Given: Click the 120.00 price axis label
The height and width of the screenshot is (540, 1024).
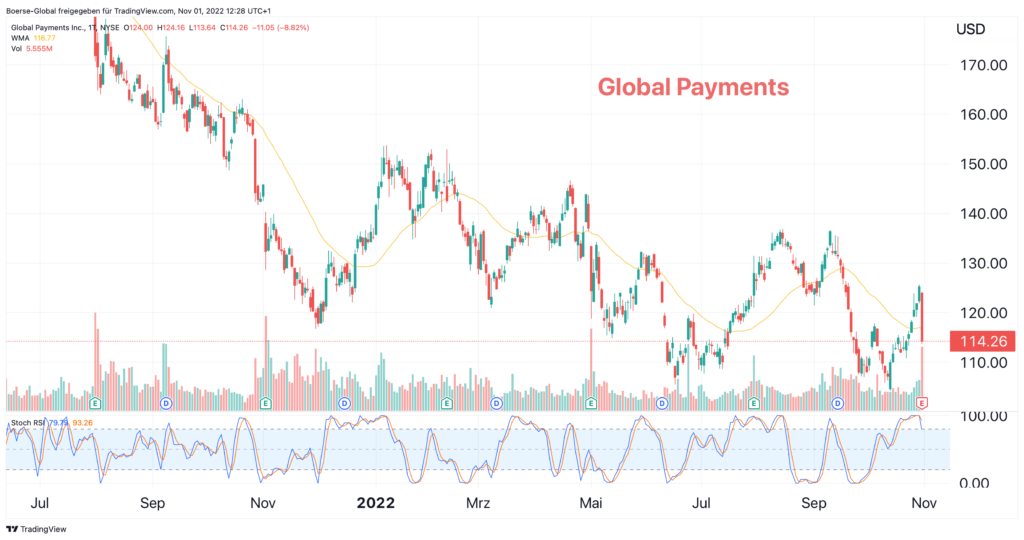Looking at the screenshot, I should [984, 313].
